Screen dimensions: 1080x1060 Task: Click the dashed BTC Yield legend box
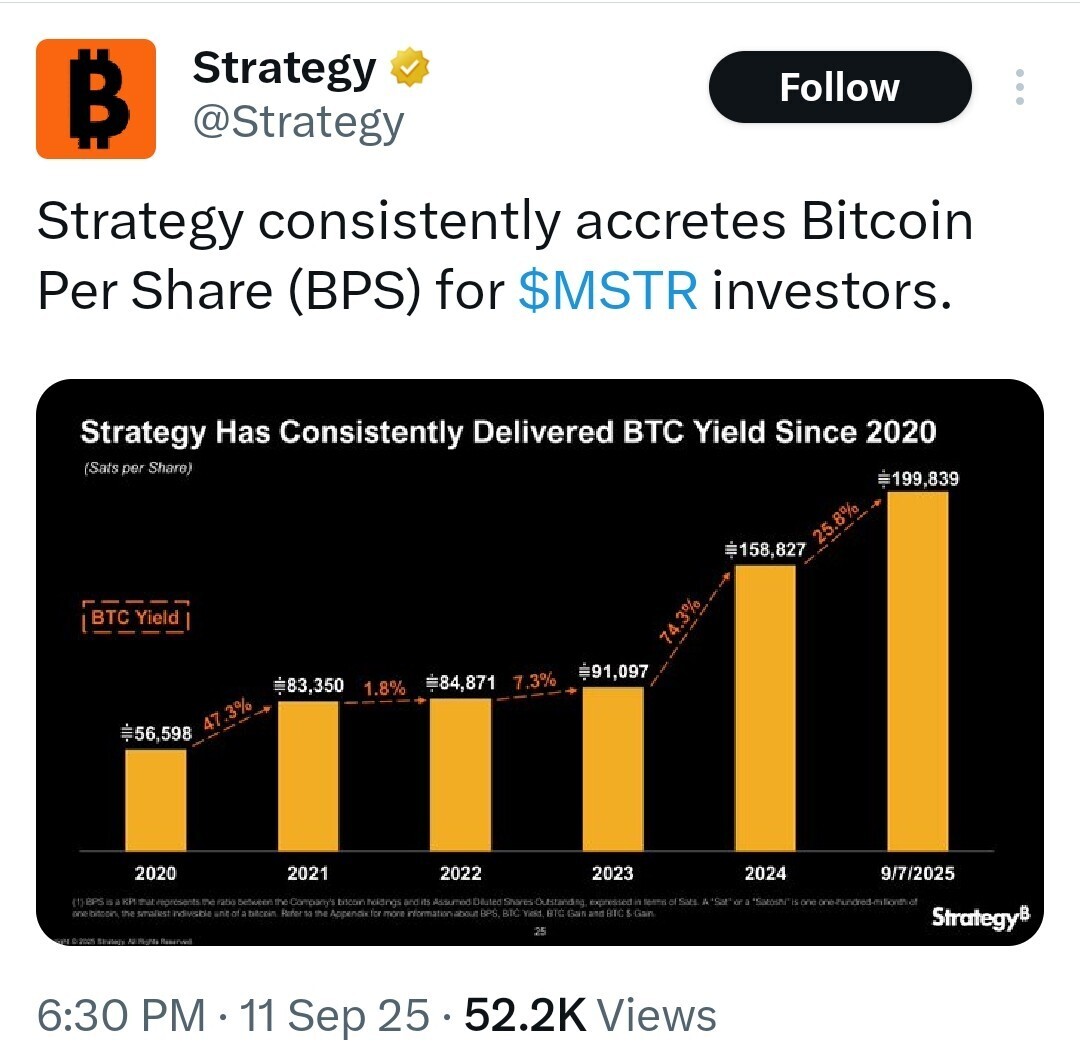(136, 617)
